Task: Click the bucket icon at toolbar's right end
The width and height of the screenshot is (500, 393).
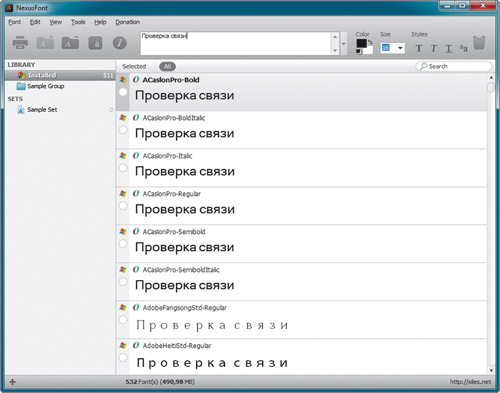Action: pyautogui.click(x=479, y=43)
